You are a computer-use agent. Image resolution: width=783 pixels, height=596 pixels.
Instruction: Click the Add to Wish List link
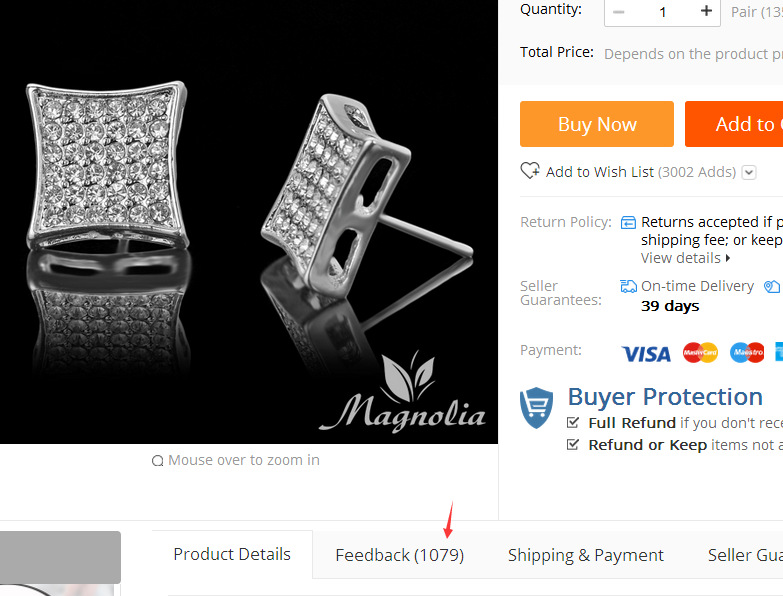click(600, 172)
